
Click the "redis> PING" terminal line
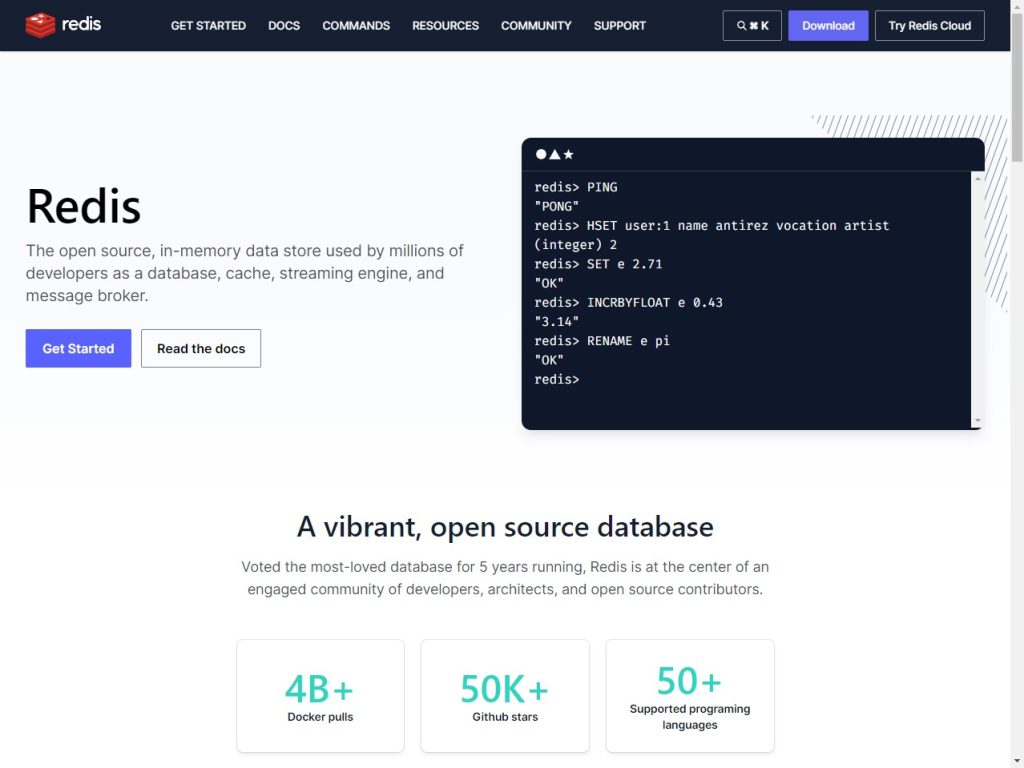[575, 187]
